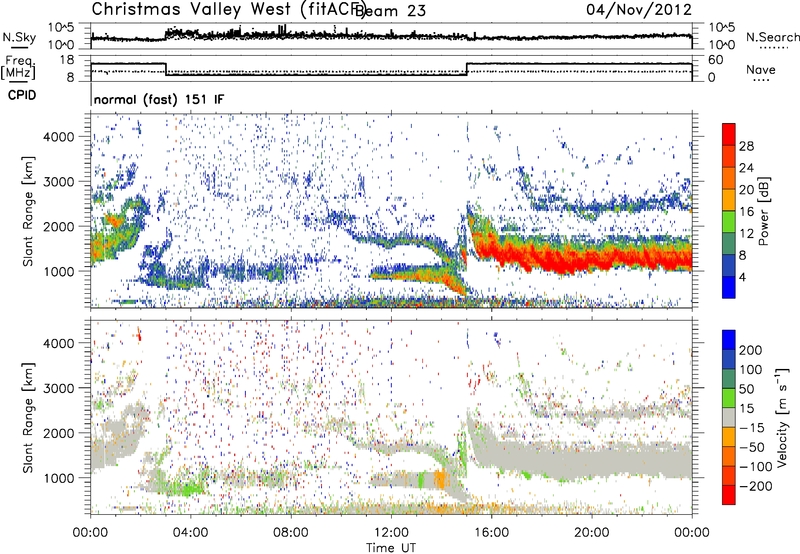Click the '04:00' time axis tick label
This screenshot has height=554, width=800.
[191, 533]
